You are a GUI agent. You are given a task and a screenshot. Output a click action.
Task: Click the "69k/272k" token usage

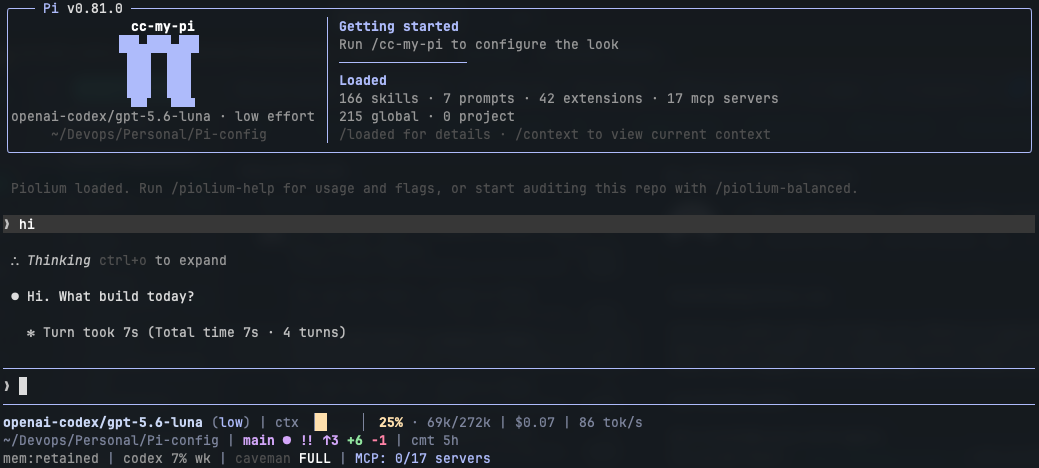click(x=459, y=422)
